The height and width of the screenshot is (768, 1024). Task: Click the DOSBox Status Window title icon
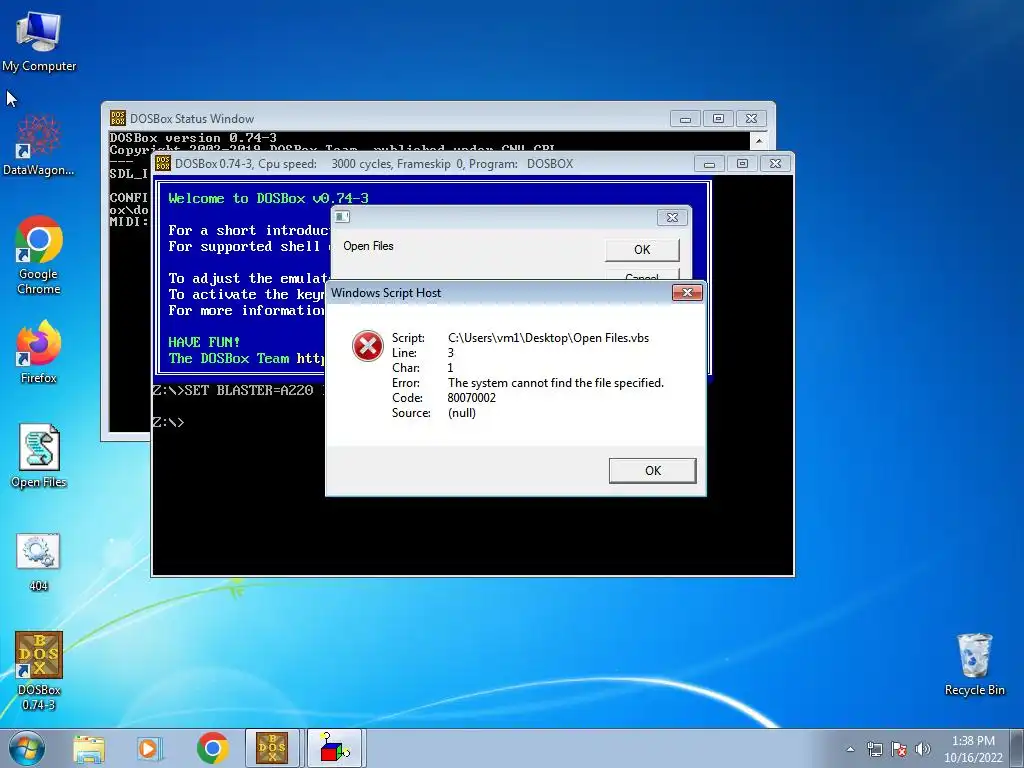tap(118, 118)
